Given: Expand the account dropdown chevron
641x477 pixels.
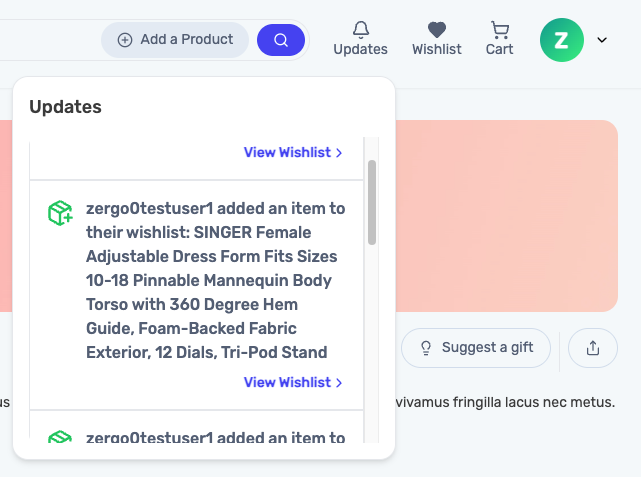Looking at the screenshot, I should coord(602,40).
